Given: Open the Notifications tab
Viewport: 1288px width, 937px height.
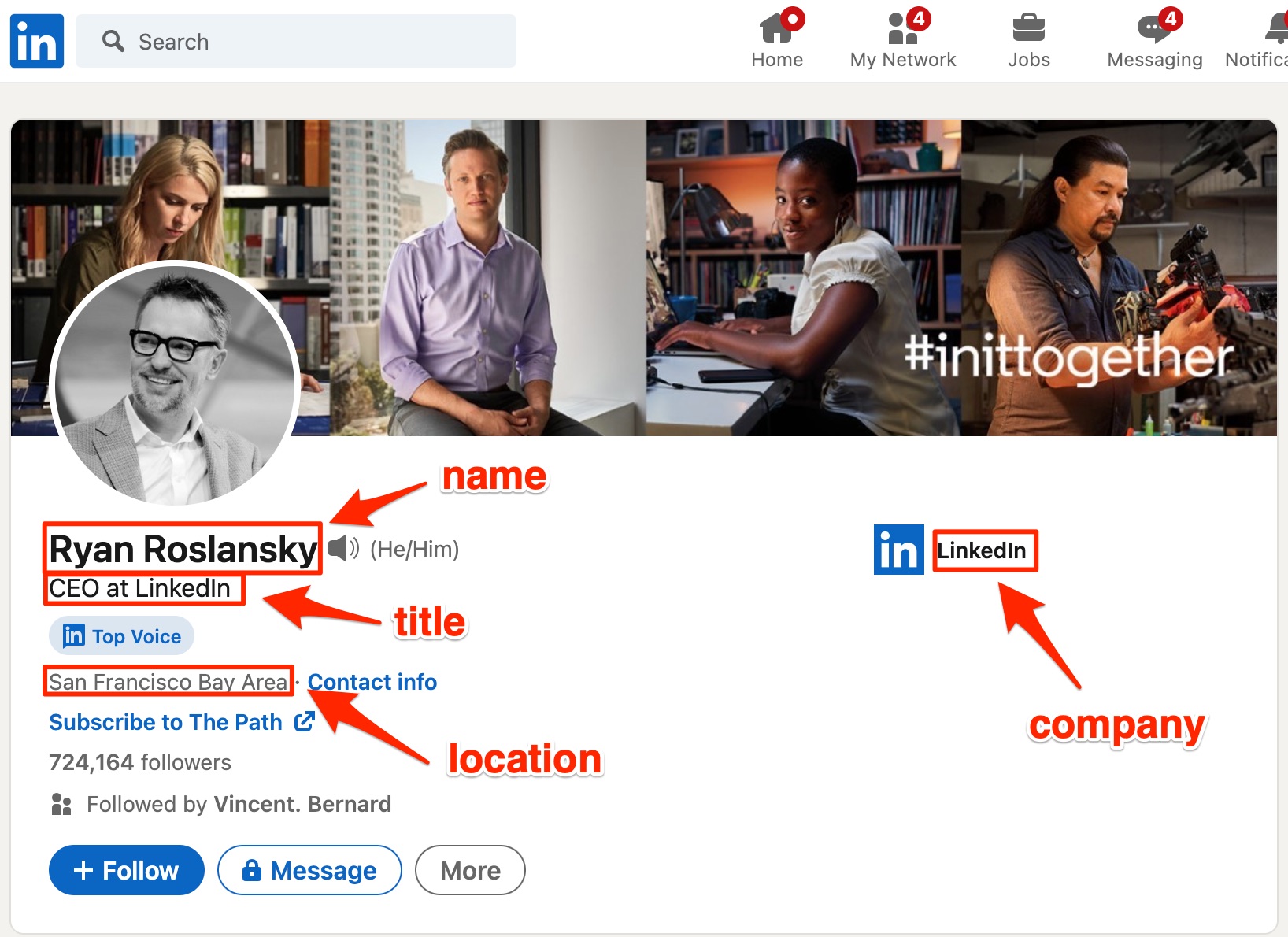Looking at the screenshot, I should tap(1257, 40).
